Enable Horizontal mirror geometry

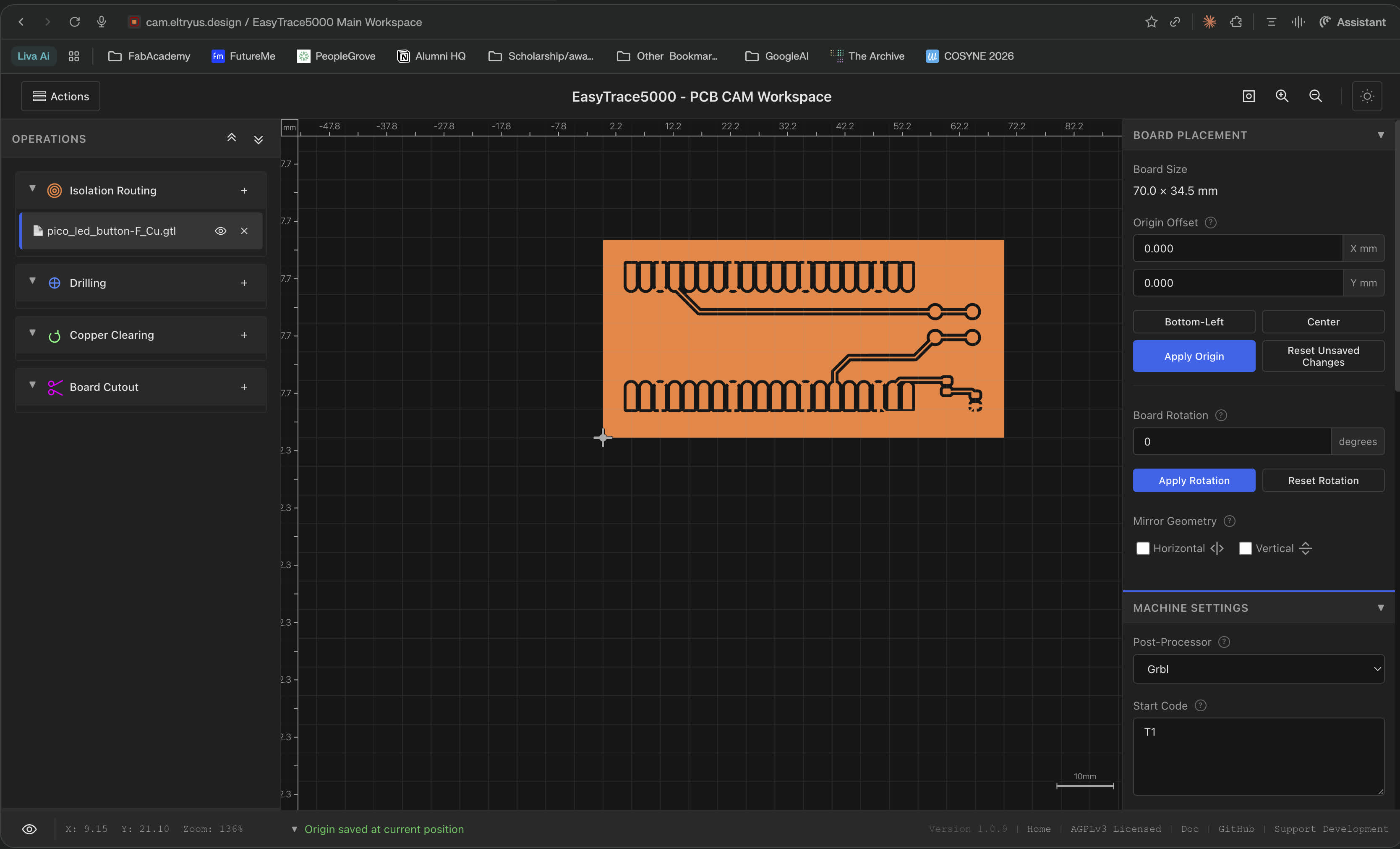(x=1143, y=548)
